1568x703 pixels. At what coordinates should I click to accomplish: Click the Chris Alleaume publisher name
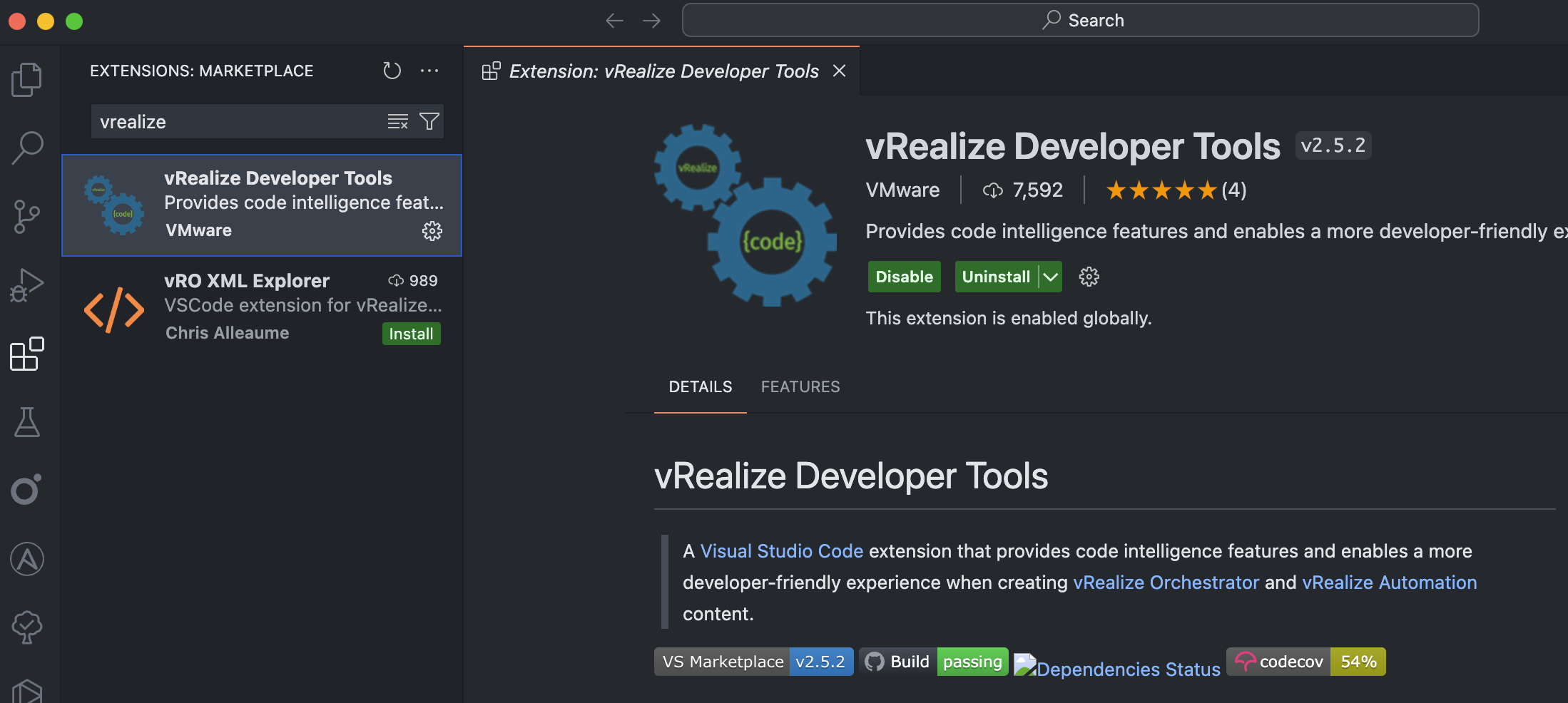227,333
